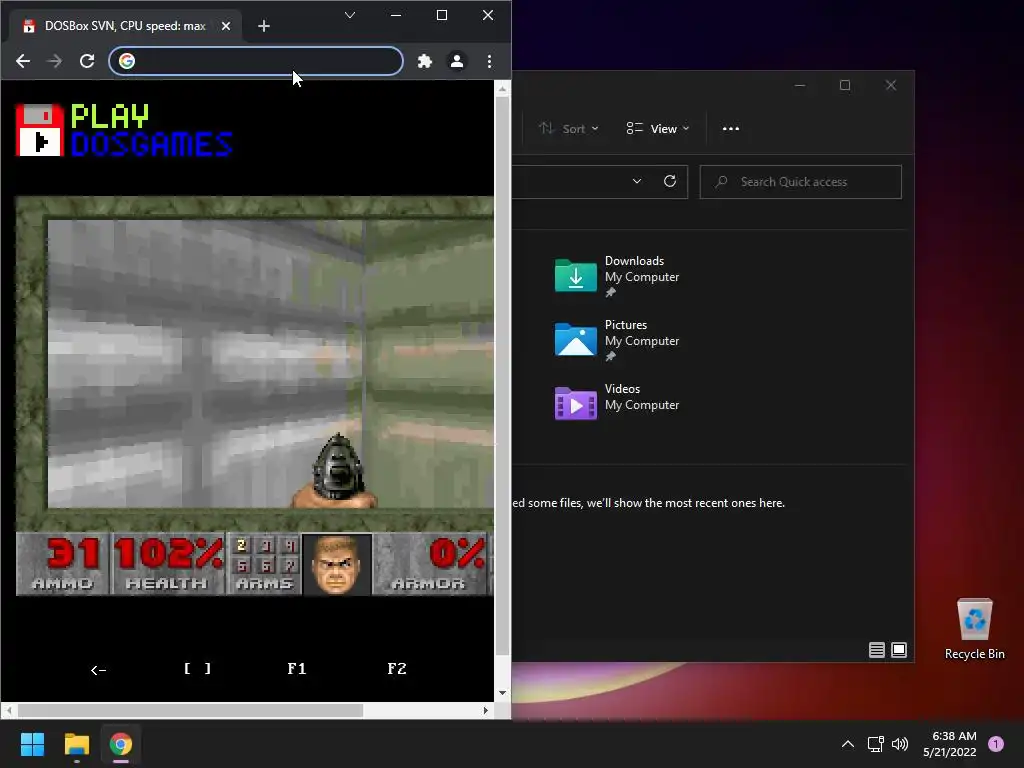Image resolution: width=1024 pixels, height=768 pixels.
Task: Select the Downloads folder in File Explorer
Action: [617, 276]
